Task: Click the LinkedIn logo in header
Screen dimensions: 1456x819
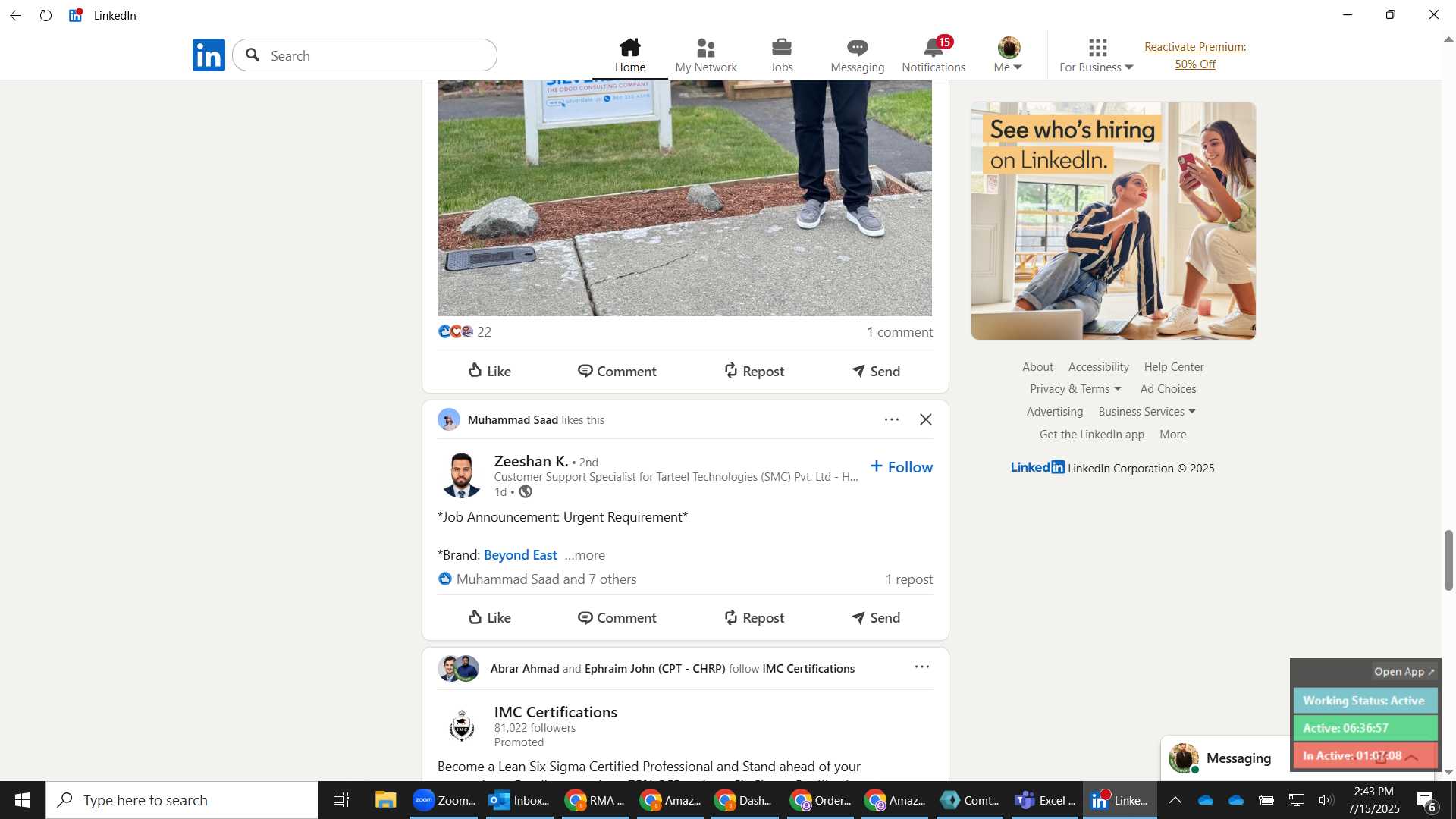Action: click(209, 55)
